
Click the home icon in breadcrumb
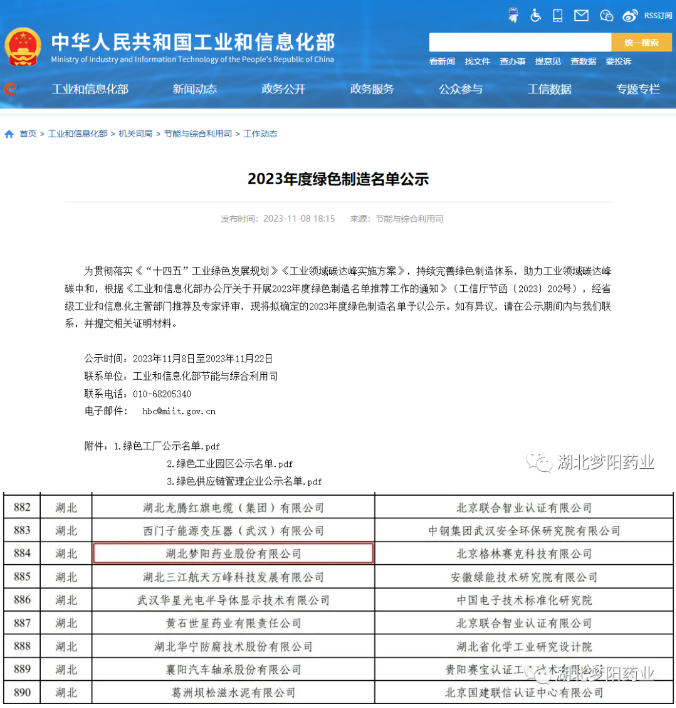point(9,133)
